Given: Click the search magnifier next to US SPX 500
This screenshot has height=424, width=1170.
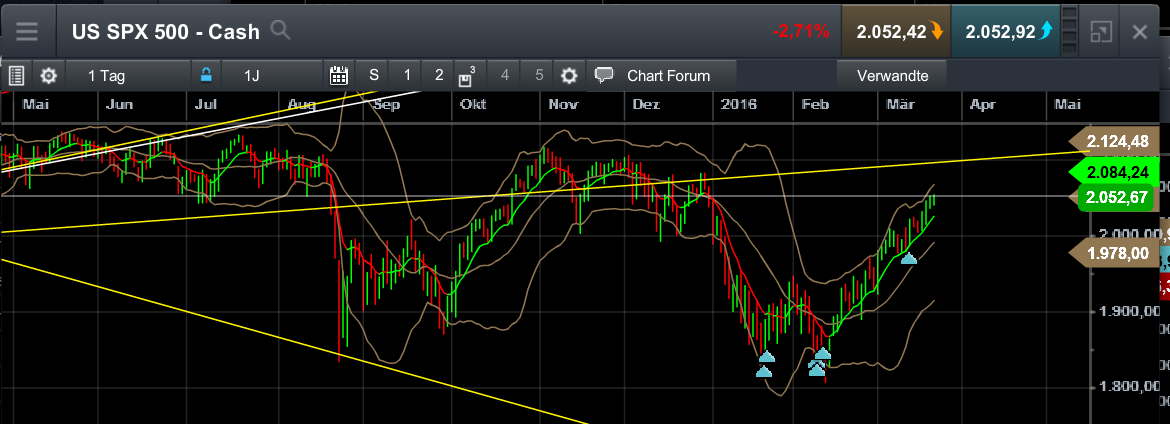Looking at the screenshot, I should click(280, 31).
